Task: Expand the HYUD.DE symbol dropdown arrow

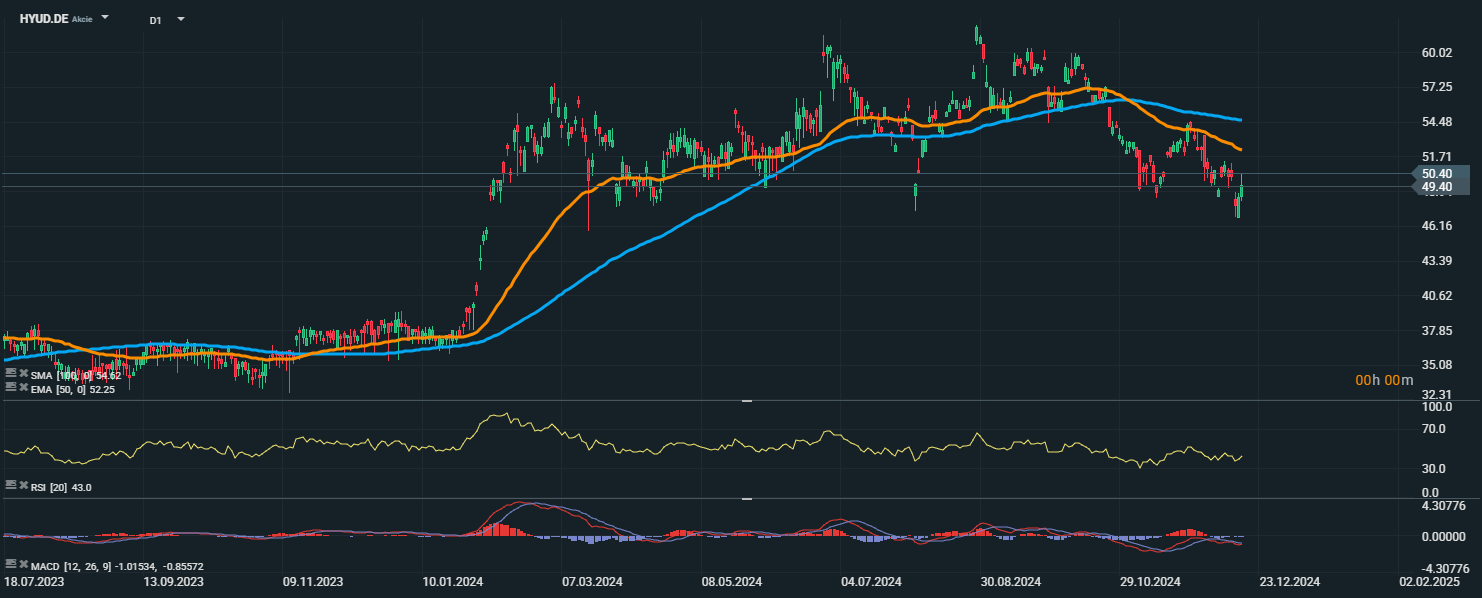Action: pyautogui.click(x=105, y=18)
